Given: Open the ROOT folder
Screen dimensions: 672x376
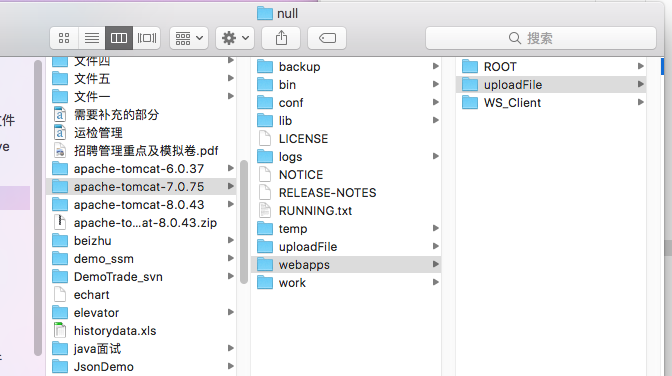Looking at the screenshot, I should click(x=551, y=66).
